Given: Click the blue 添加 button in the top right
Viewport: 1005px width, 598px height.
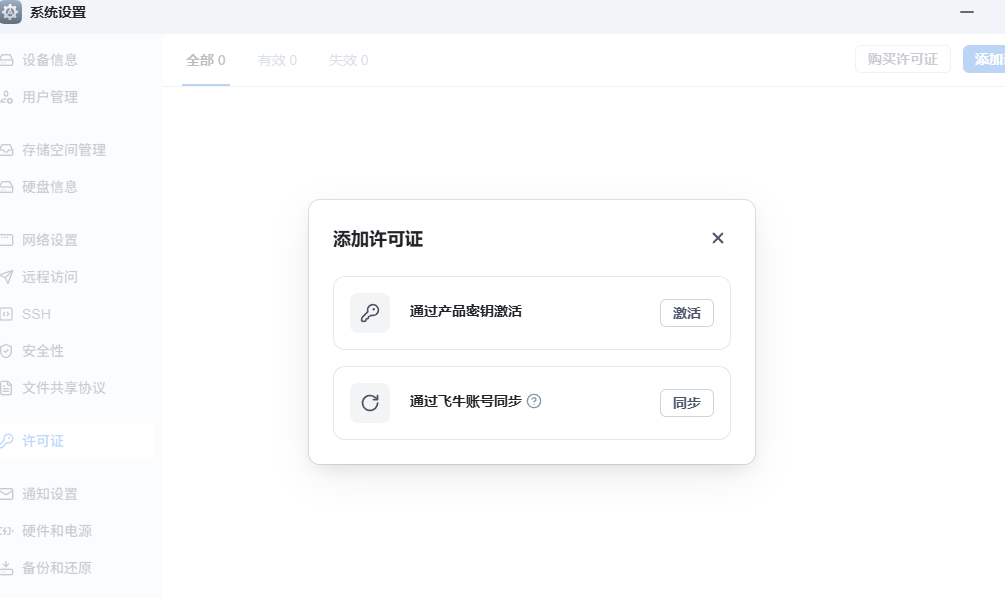Looking at the screenshot, I should tap(984, 59).
